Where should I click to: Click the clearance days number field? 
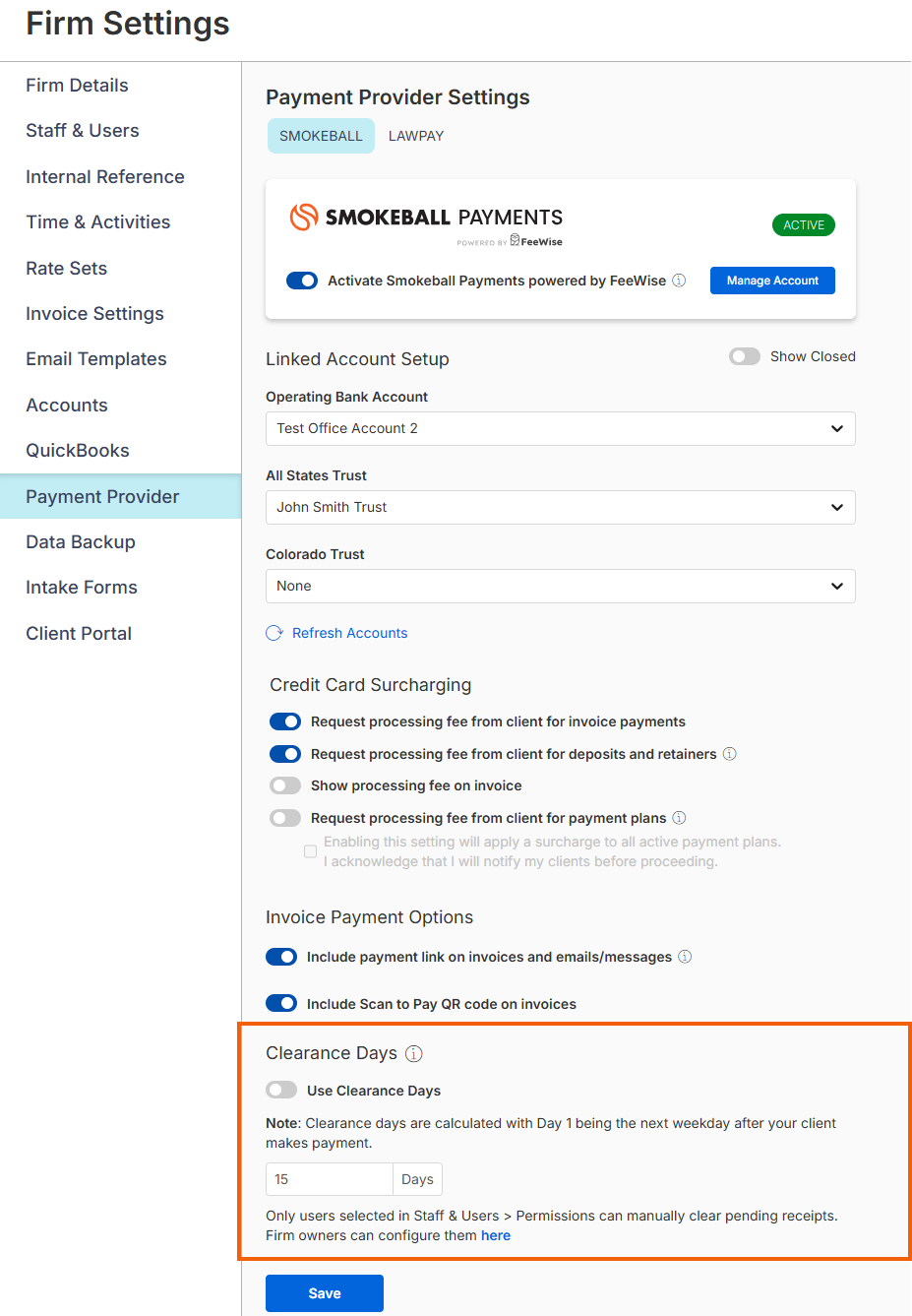tap(330, 1179)
